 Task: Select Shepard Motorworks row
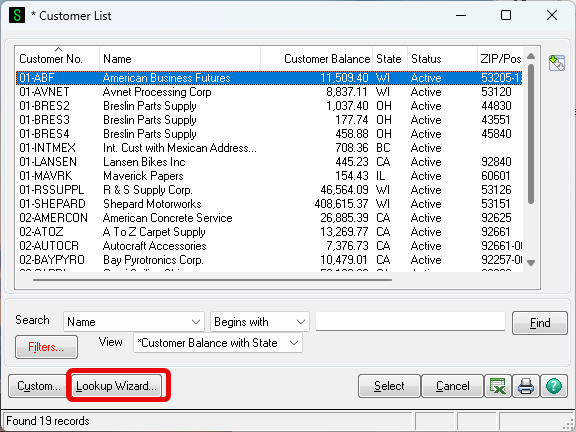pyautogui.click(x=269, y=204)
